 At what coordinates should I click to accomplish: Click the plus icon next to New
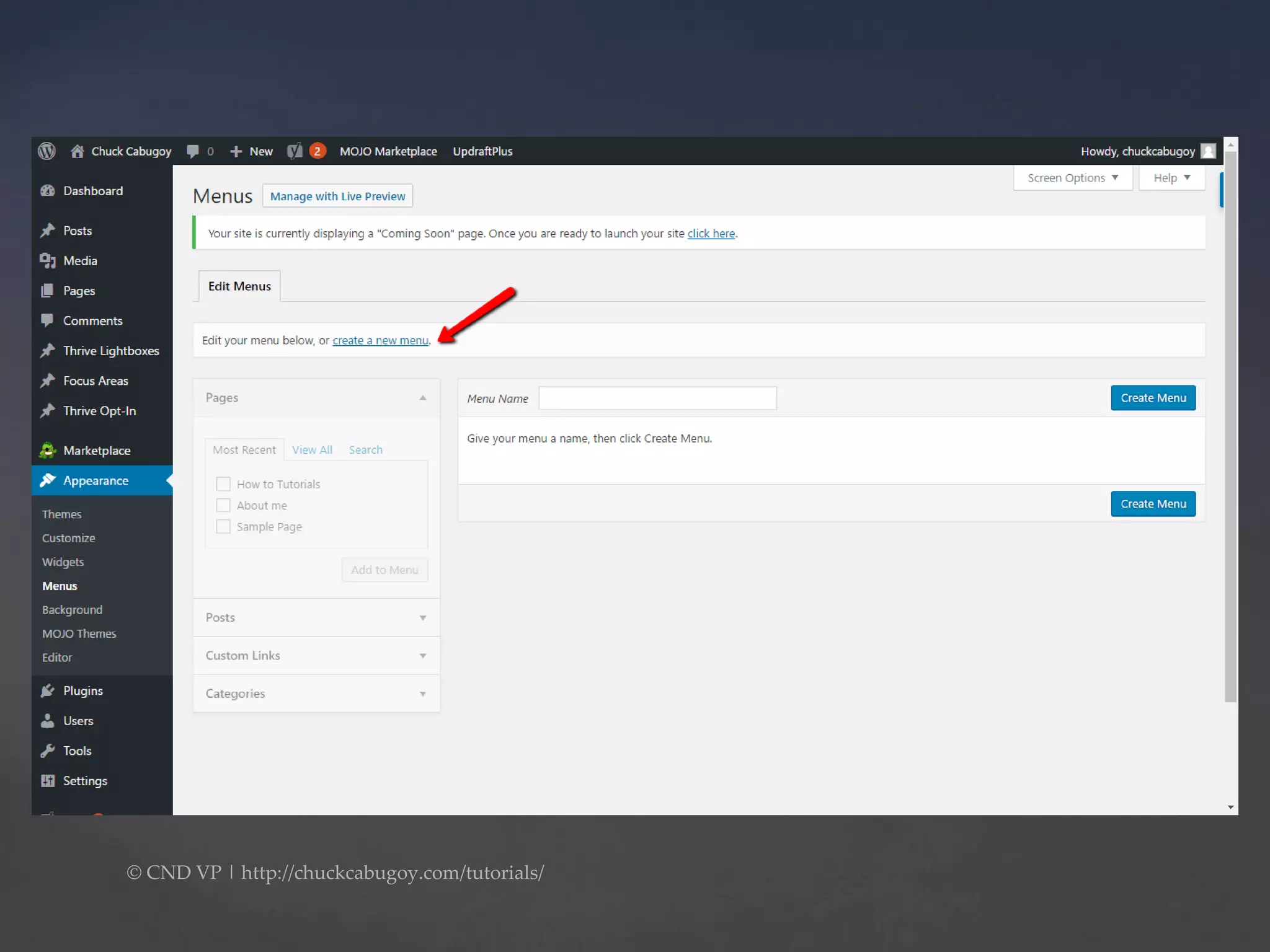coord(236,151)
